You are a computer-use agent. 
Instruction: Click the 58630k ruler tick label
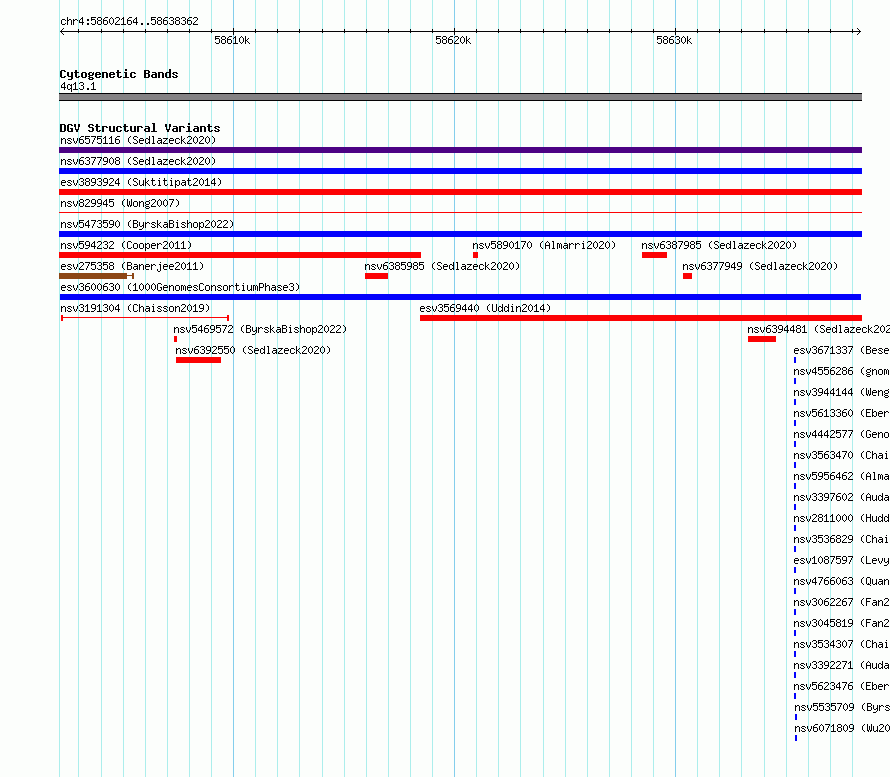click(674, 40)
